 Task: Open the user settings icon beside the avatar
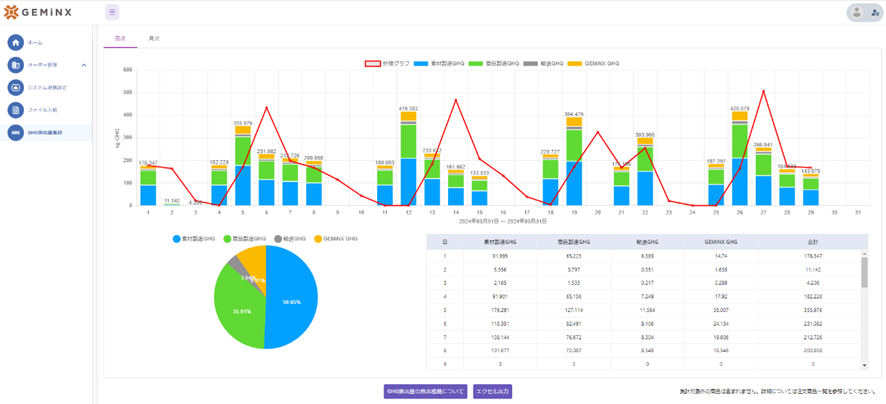875,12
